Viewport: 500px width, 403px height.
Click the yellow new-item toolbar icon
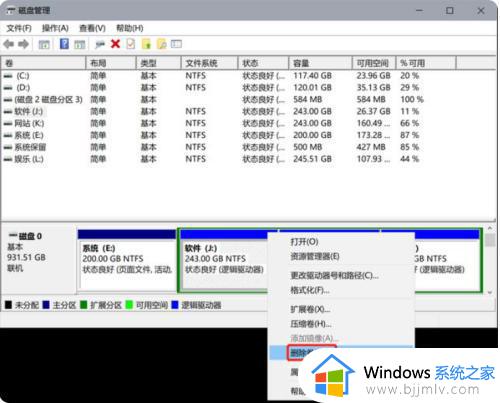tap(146, 44)
